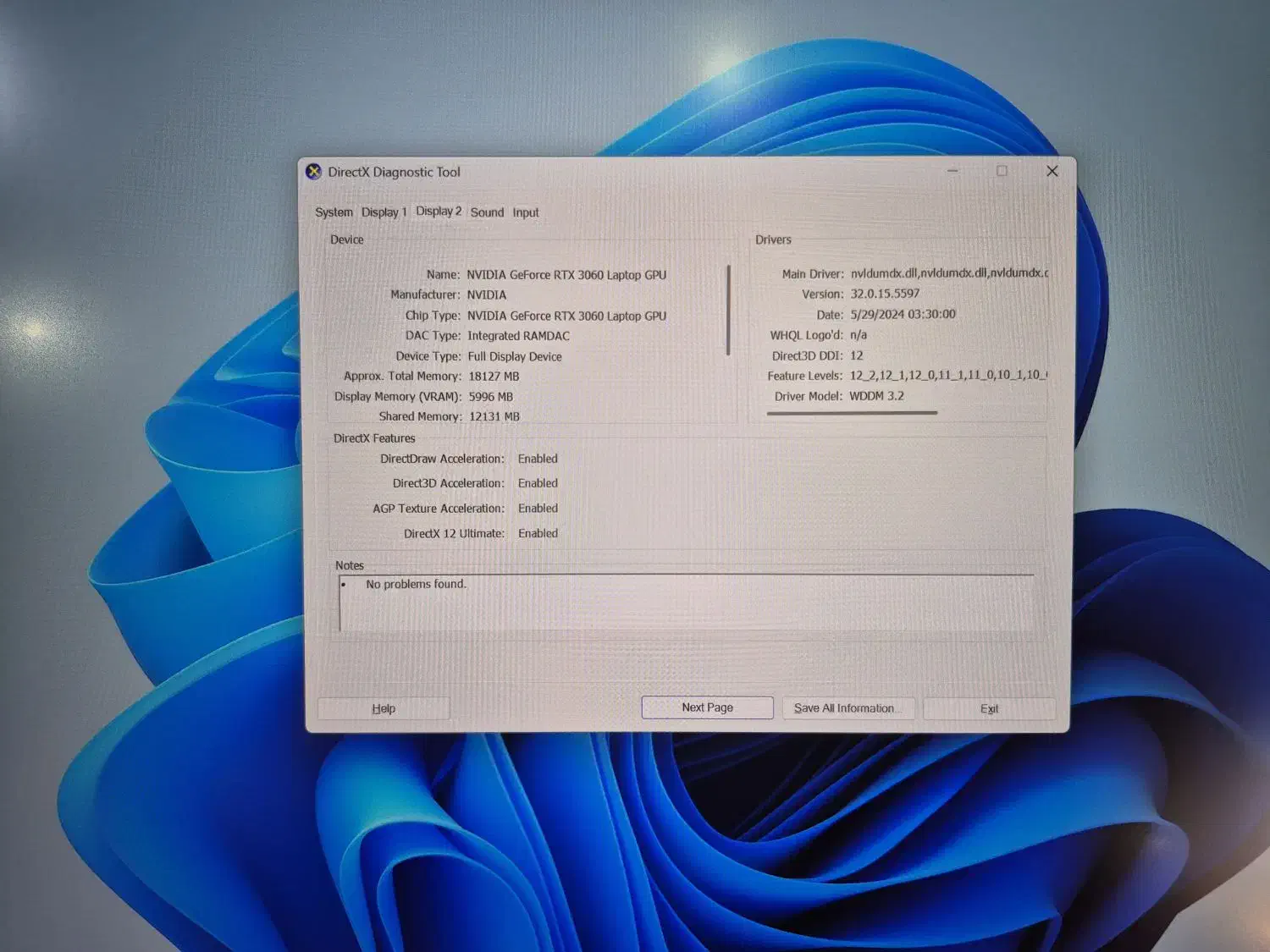Click the Device panel vertical scrollbar
Viewport: 1270px width, 952px height.
point(728,311)
